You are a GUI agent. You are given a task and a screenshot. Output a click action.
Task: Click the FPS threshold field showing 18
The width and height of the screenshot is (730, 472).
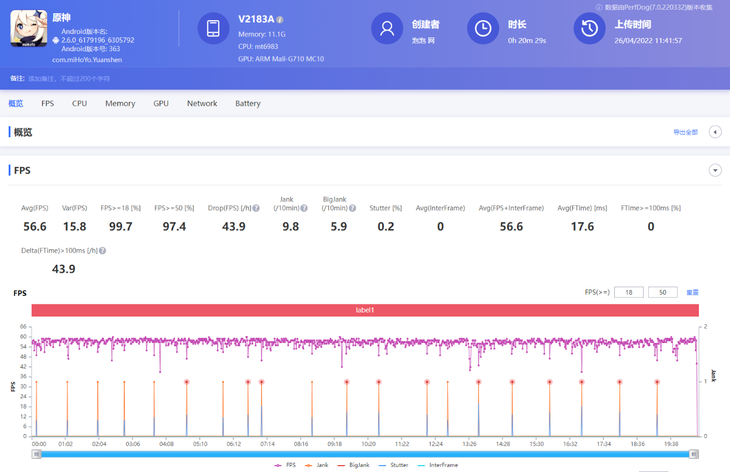coord(628,292)
